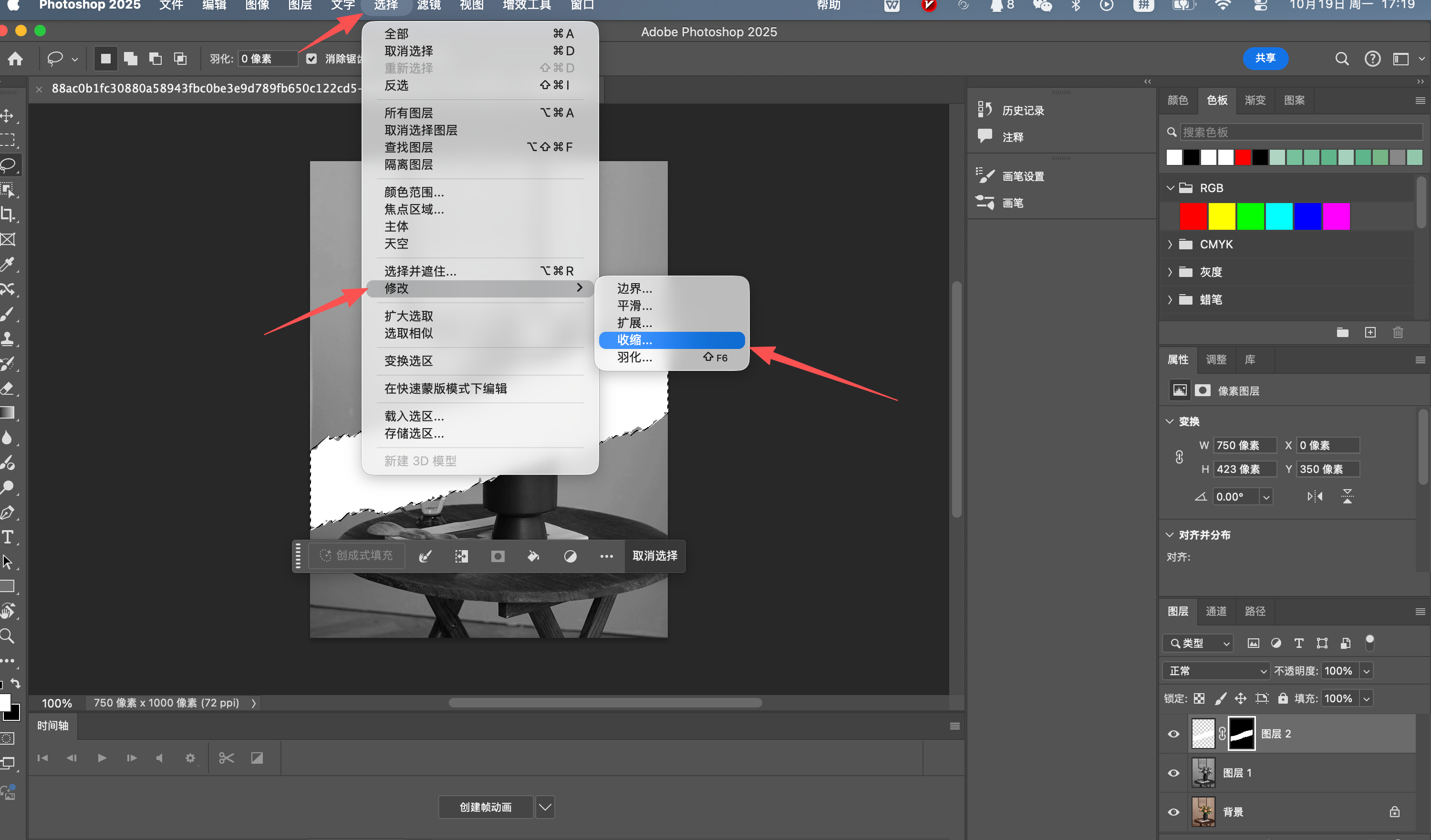Delete swatch using the trash icon
The image size is (1431, 840).
tap(1398, 333)
